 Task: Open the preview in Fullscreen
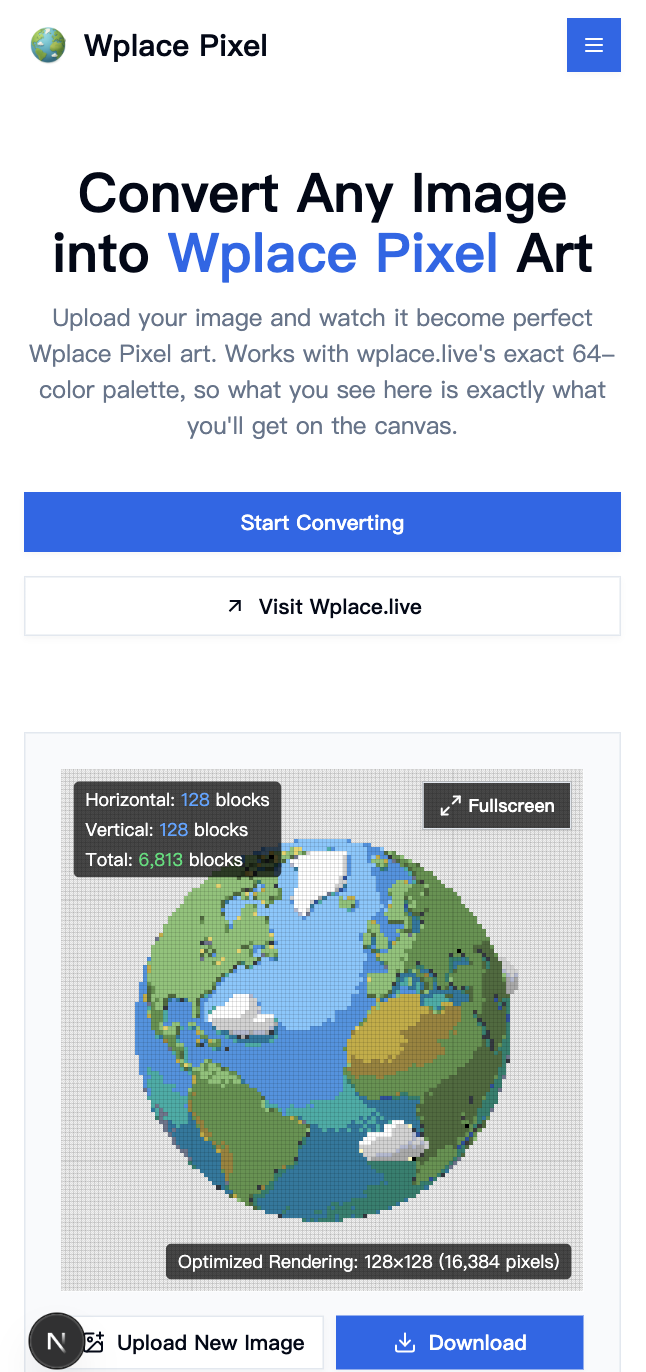pos(497,806)
